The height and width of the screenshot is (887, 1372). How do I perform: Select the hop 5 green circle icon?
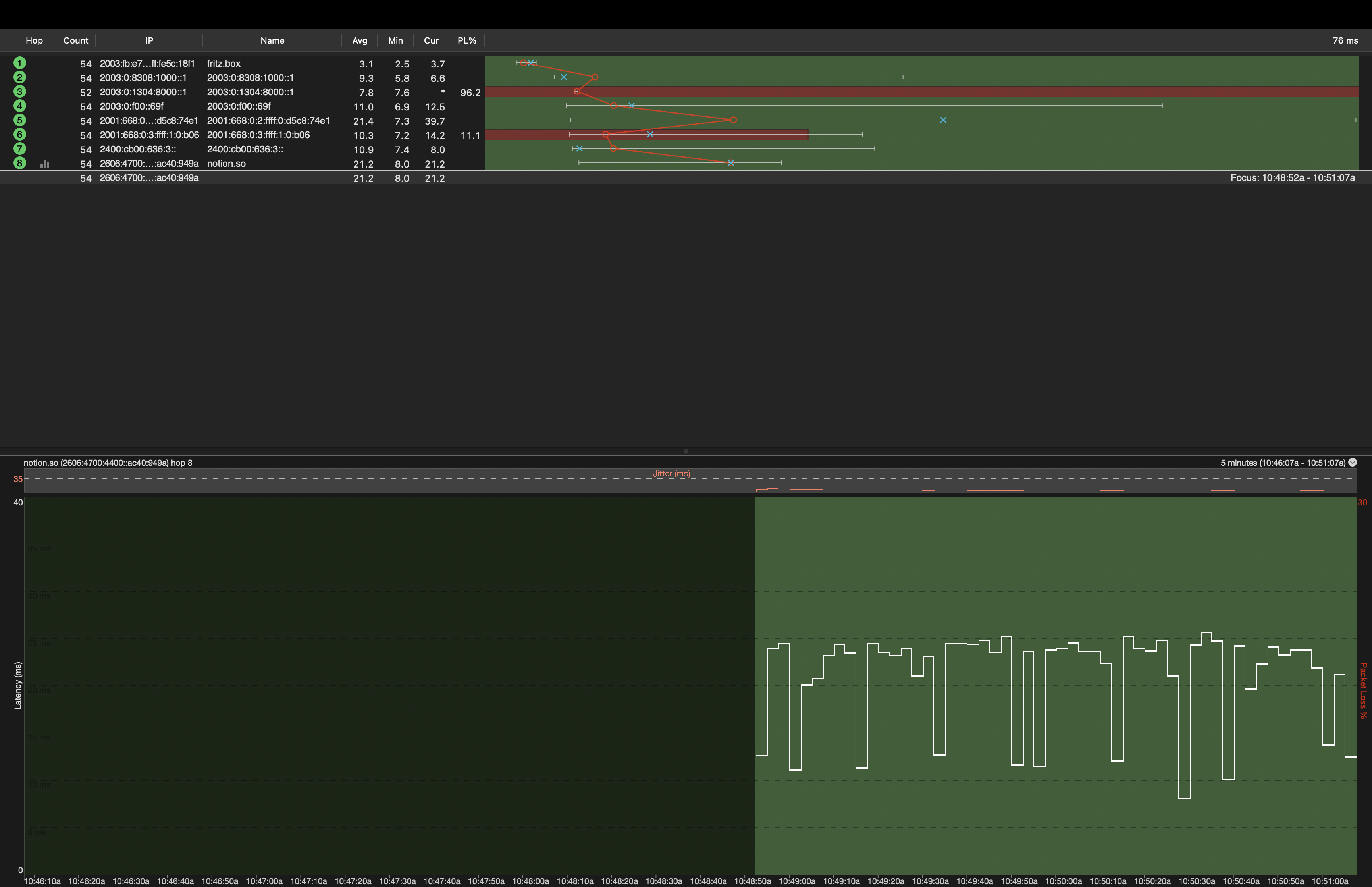(19, 120)
